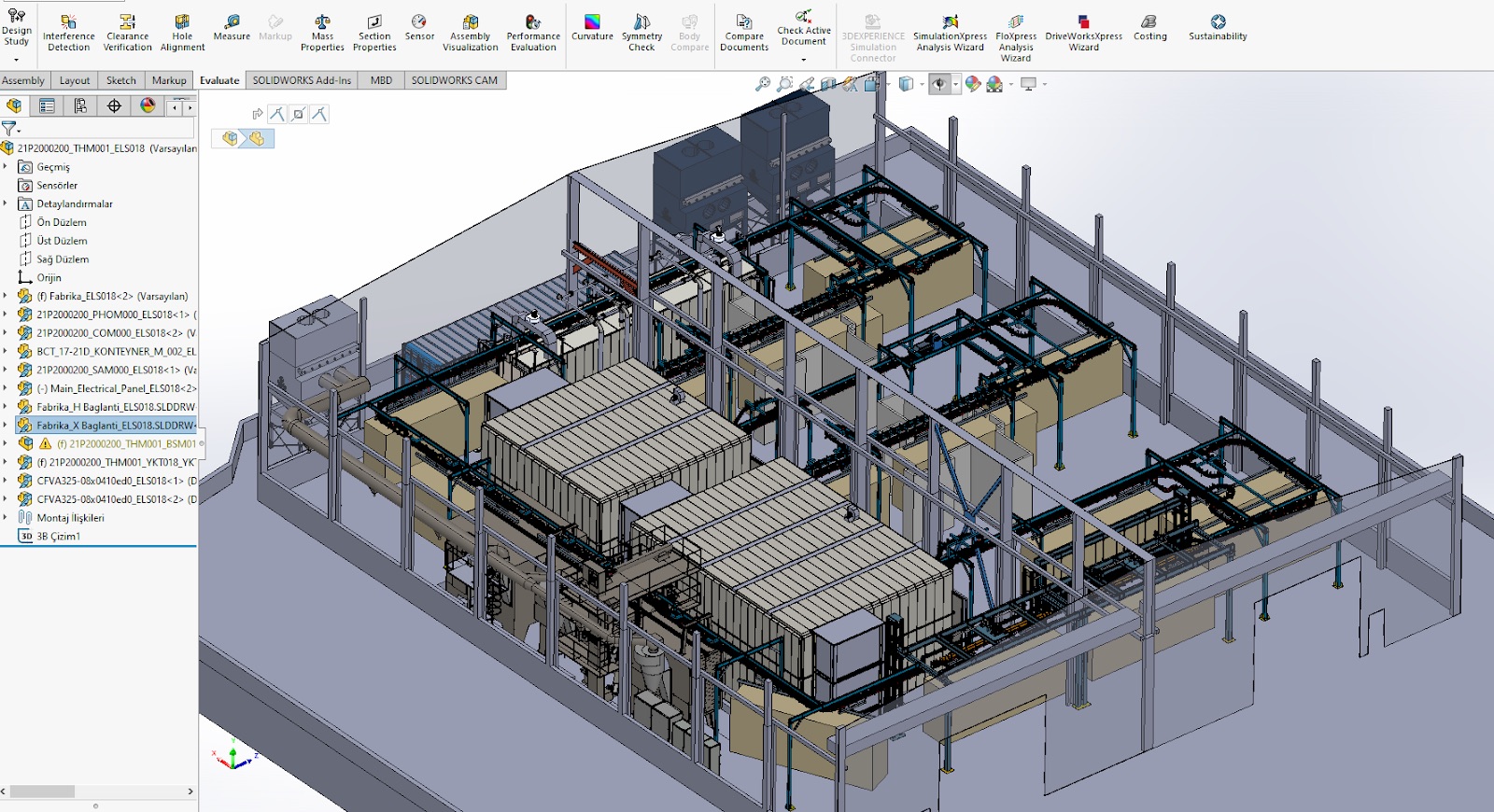Viewport: 1494px width, 812px height.
Task: Open Mass Properties
Action: pyautogui.click(x=322, y=33)
